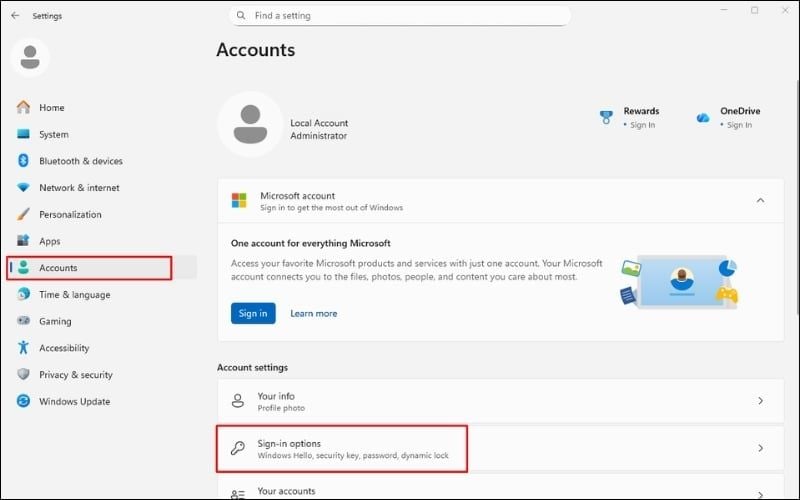Open Your info profile photo page
The height and width of the screenshot is (500, 800).
pyautogui.click(x=501, y=401)
